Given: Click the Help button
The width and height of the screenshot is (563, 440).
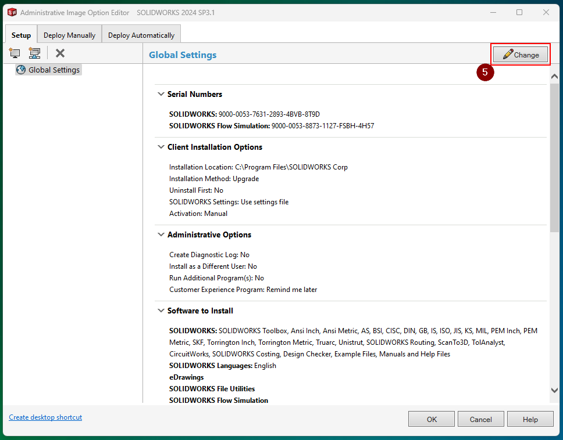Looking at the screenshot, I should click(530, 419).
